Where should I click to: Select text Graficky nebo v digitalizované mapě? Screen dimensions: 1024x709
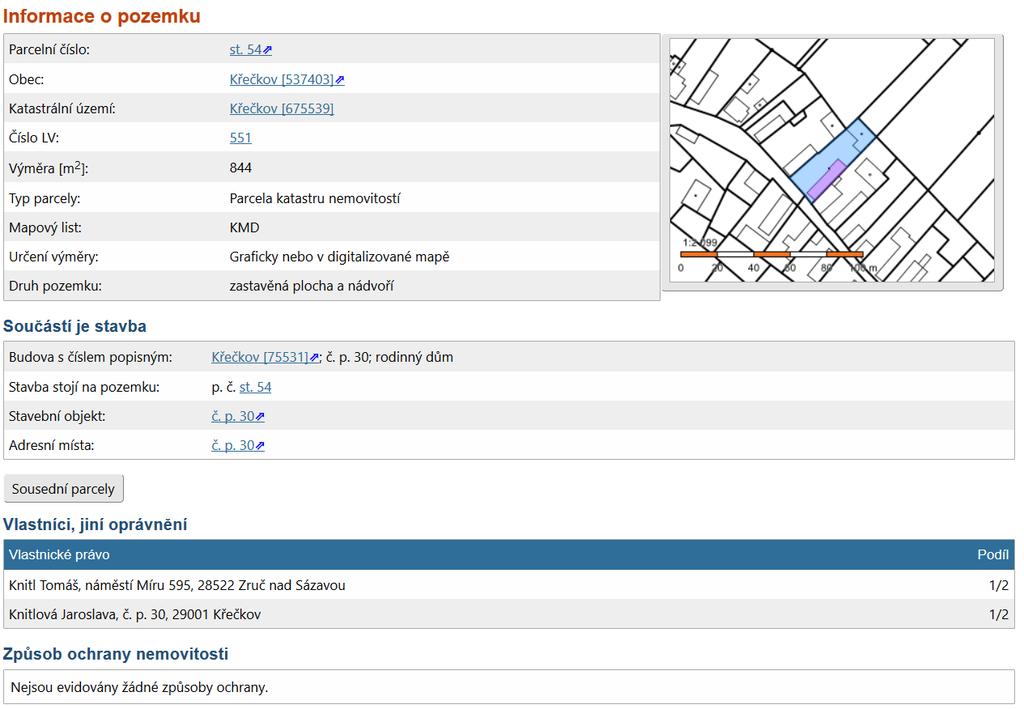pos(340,257)
